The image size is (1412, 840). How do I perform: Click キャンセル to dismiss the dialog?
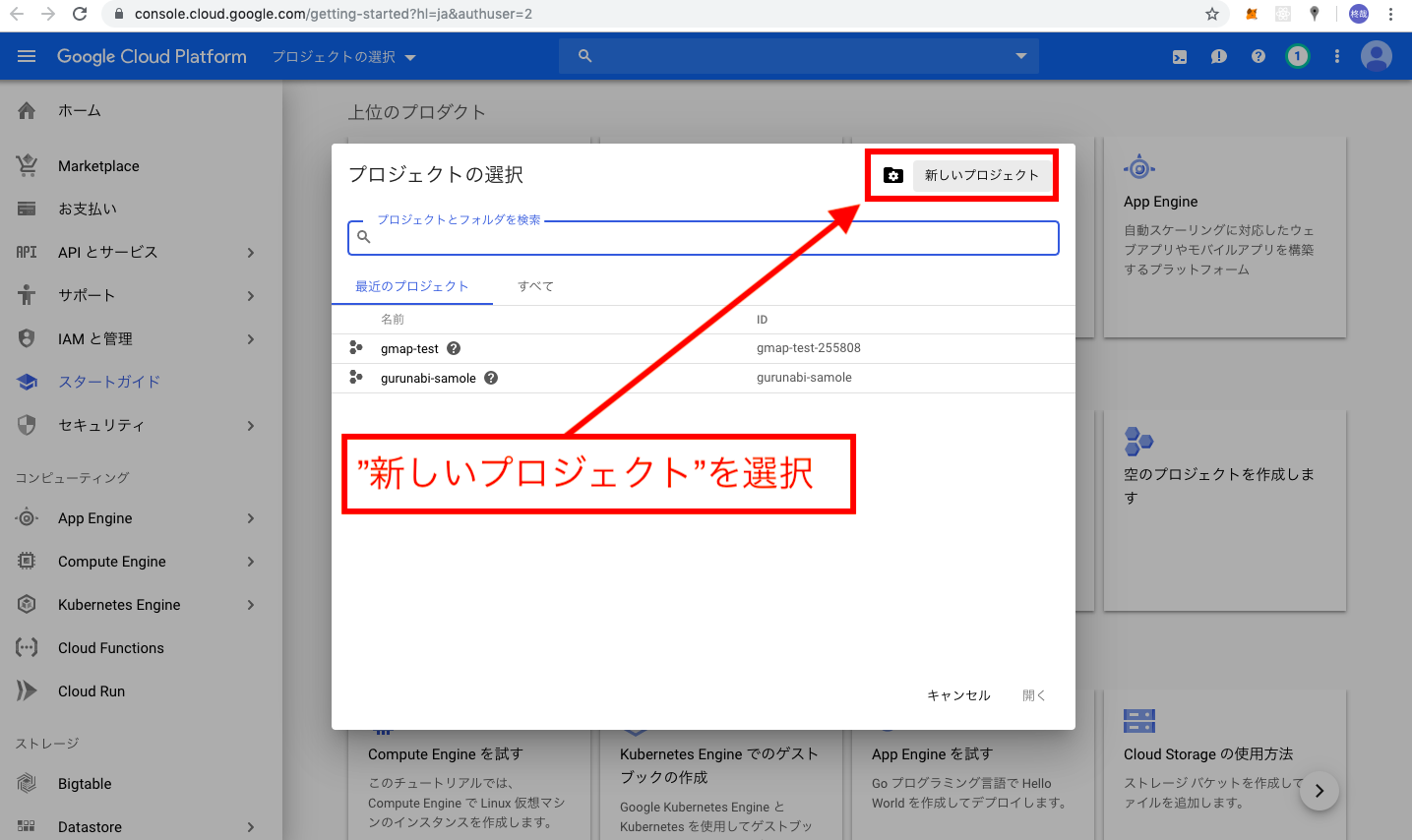(x=958, y=695)
